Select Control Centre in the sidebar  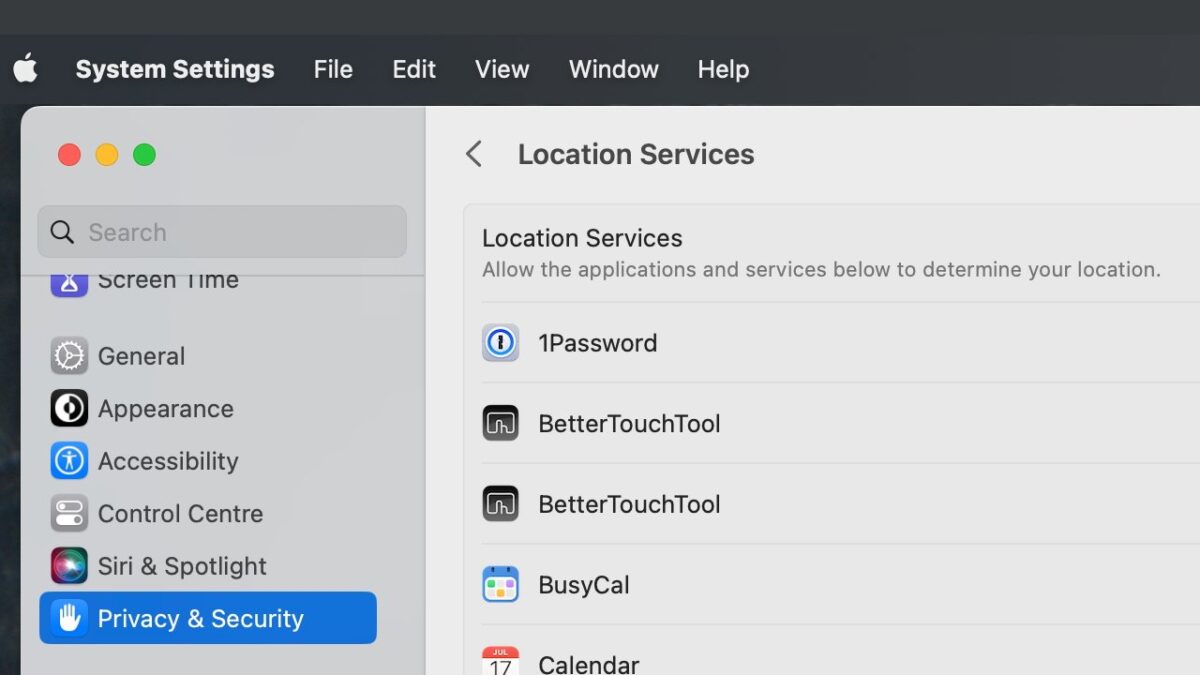[x=208, y=513]
